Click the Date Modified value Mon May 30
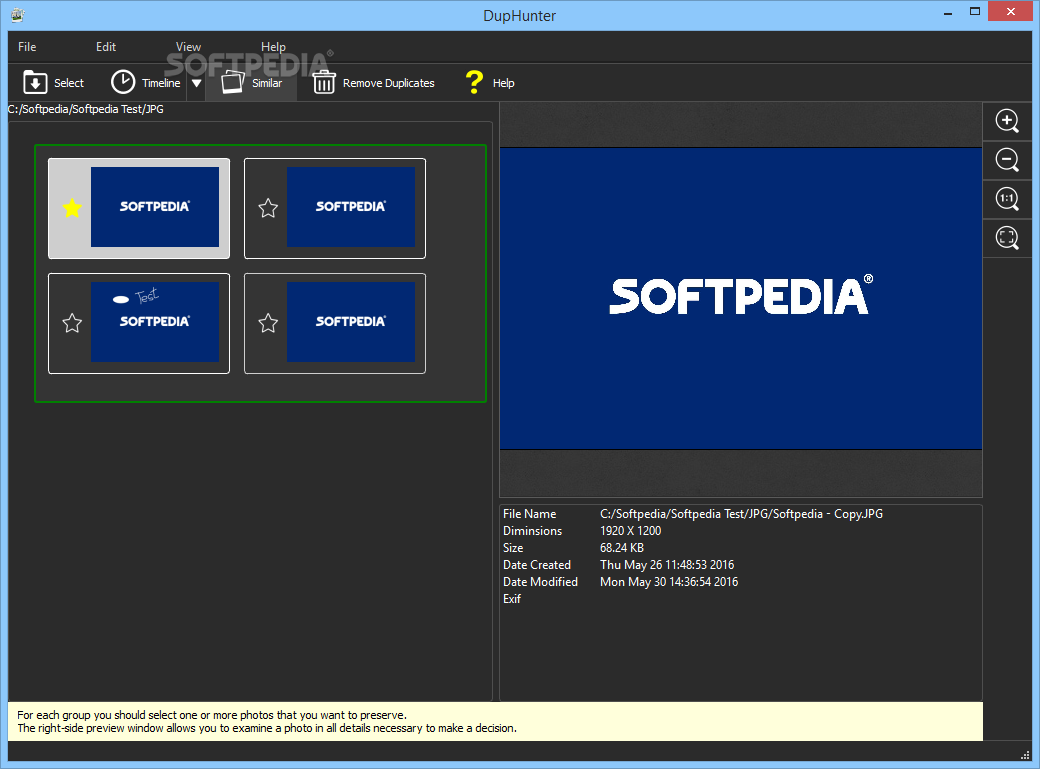This screenshot has width=1040, height=769. point(669,582)
